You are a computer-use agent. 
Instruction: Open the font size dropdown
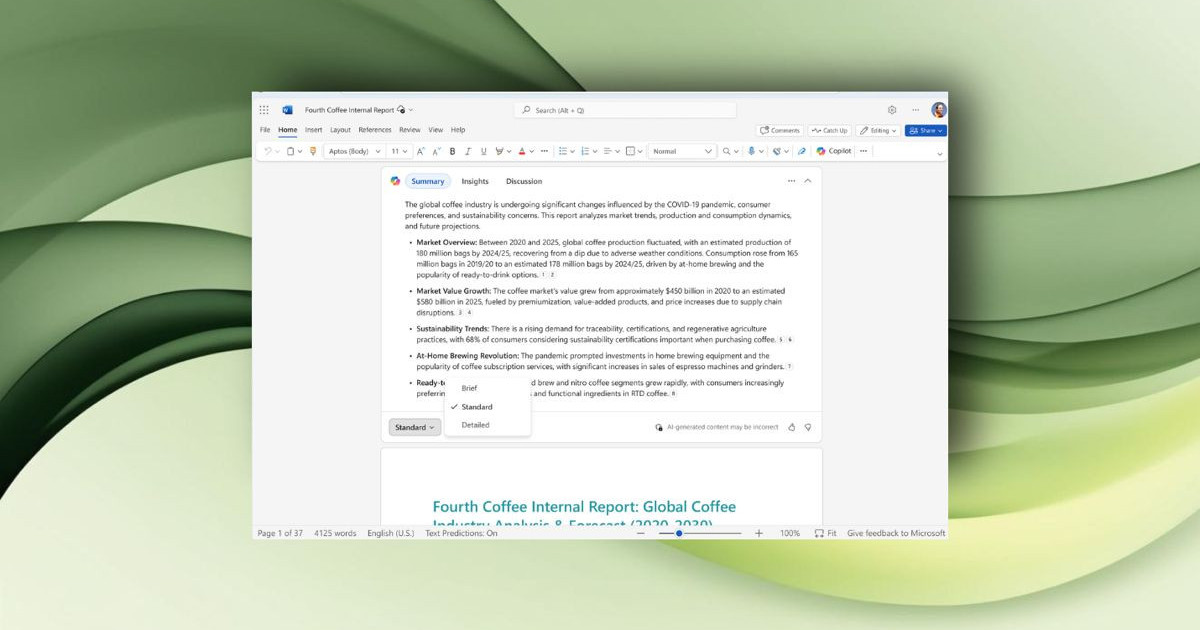[399, 151]
